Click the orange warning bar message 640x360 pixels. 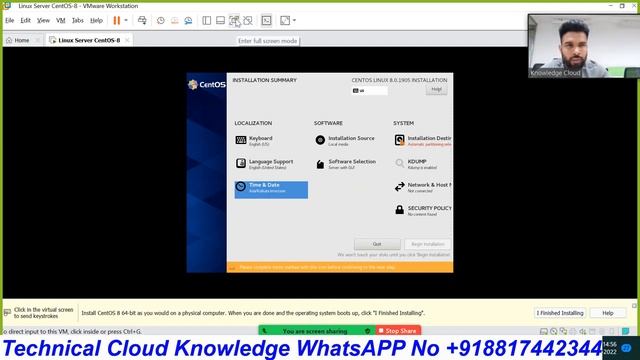coord(340,267)
